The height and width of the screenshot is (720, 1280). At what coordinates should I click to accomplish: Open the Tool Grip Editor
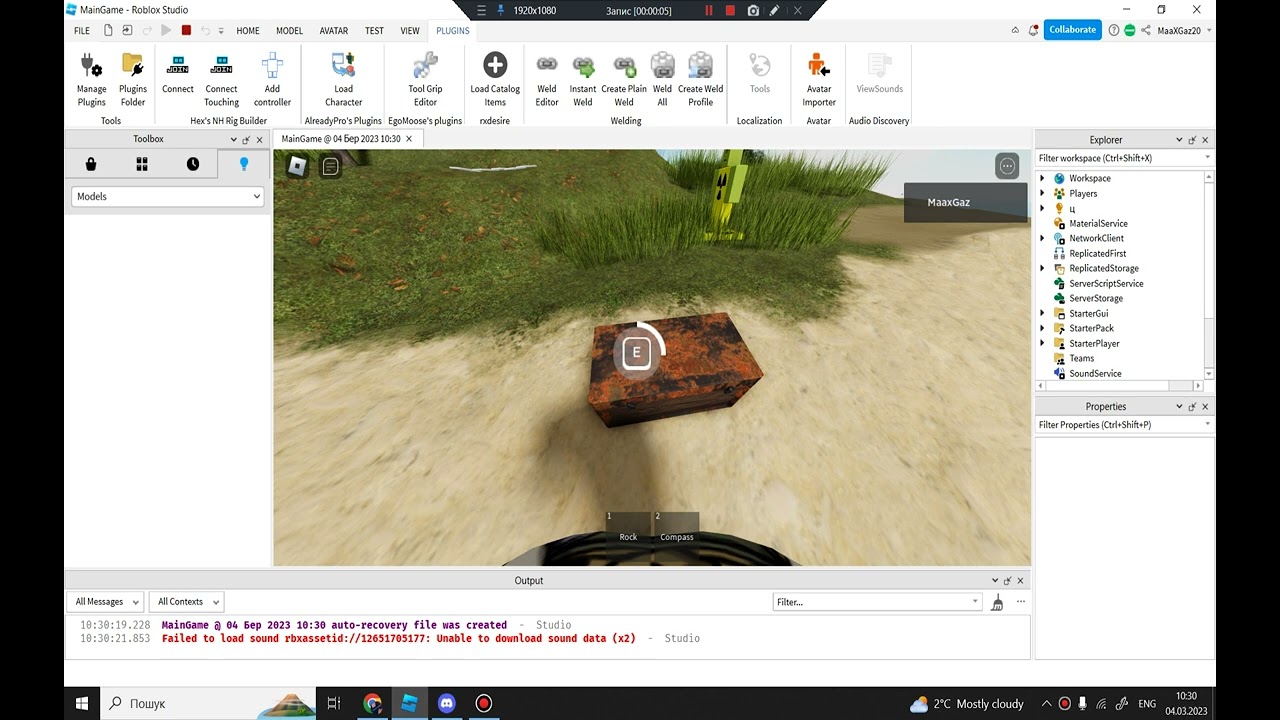click(x=425, y=80)
